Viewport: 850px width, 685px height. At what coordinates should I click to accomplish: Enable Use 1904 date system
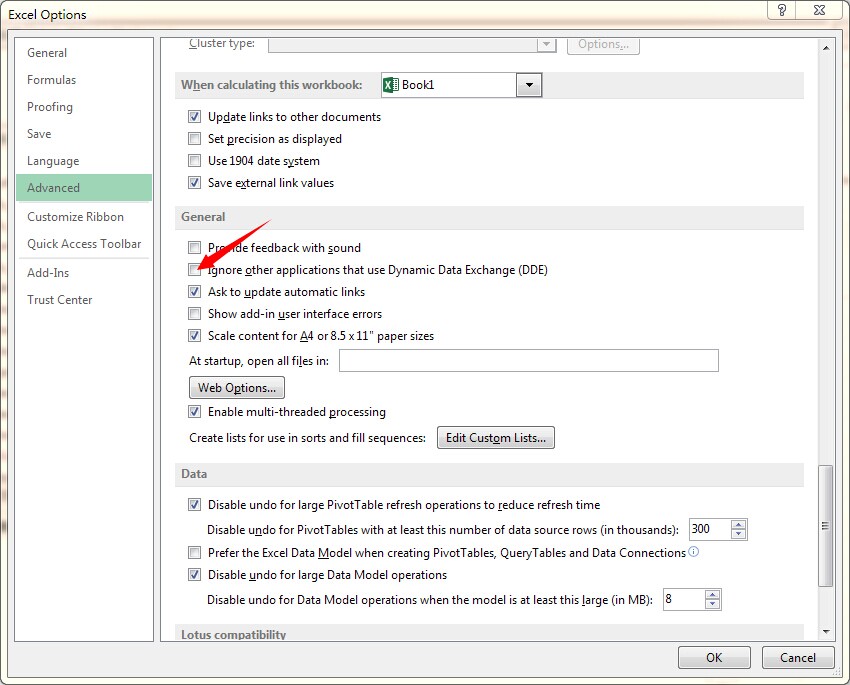[x=194, y=160]
